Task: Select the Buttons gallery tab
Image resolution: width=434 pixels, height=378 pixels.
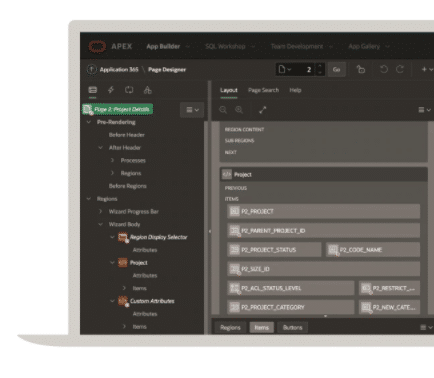Action: coord(292,327)
